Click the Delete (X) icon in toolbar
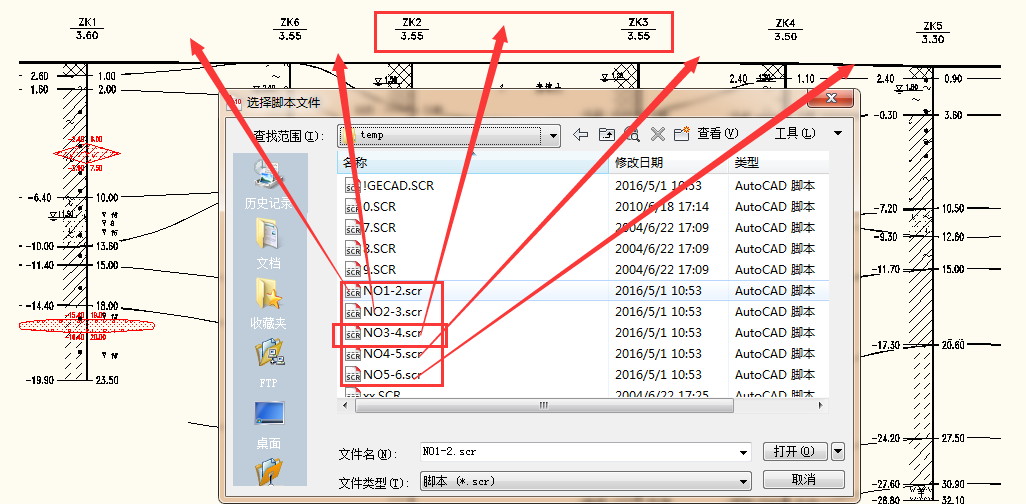1026x504 pixels. click(658, 134)
